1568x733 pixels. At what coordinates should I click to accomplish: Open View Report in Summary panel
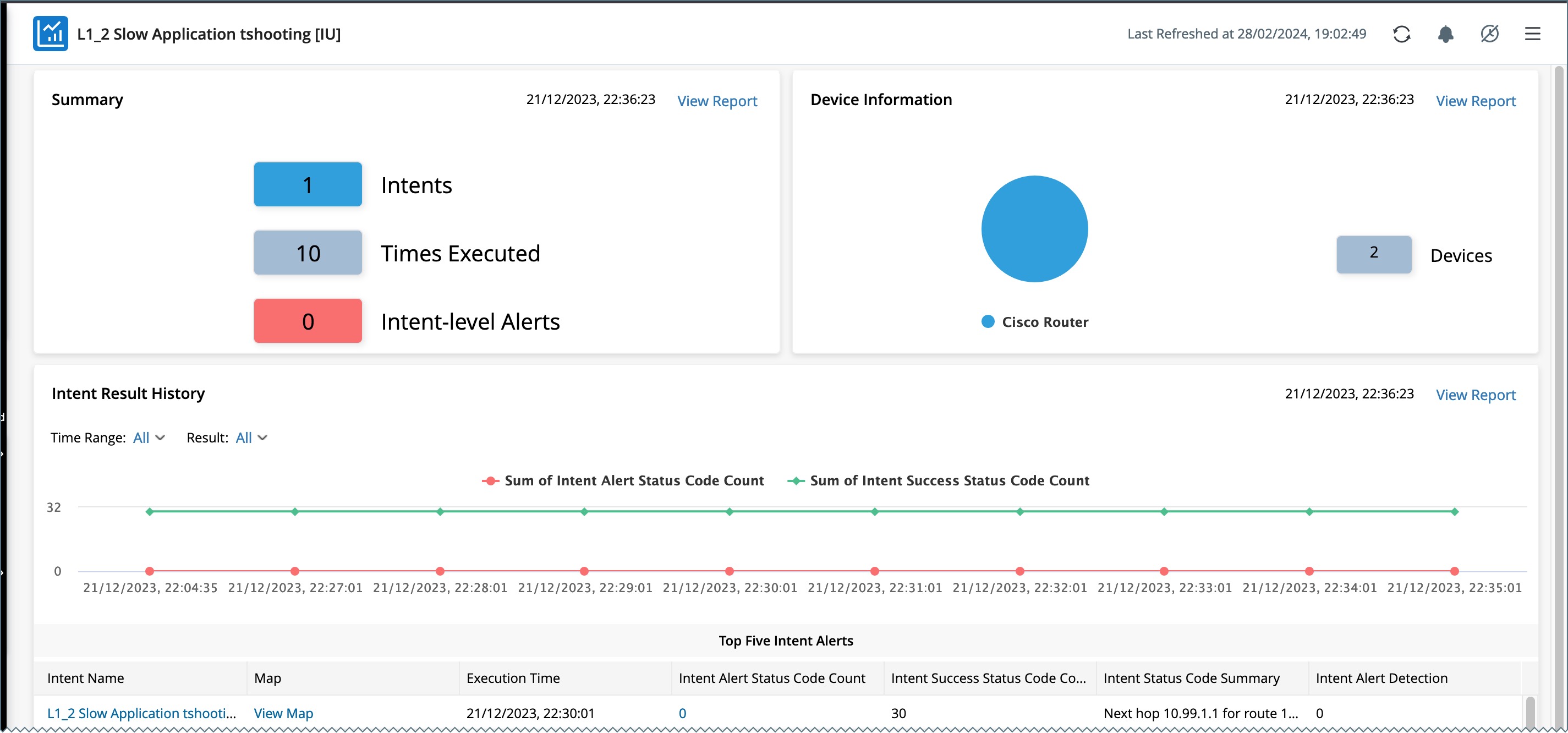coord(716,101)
